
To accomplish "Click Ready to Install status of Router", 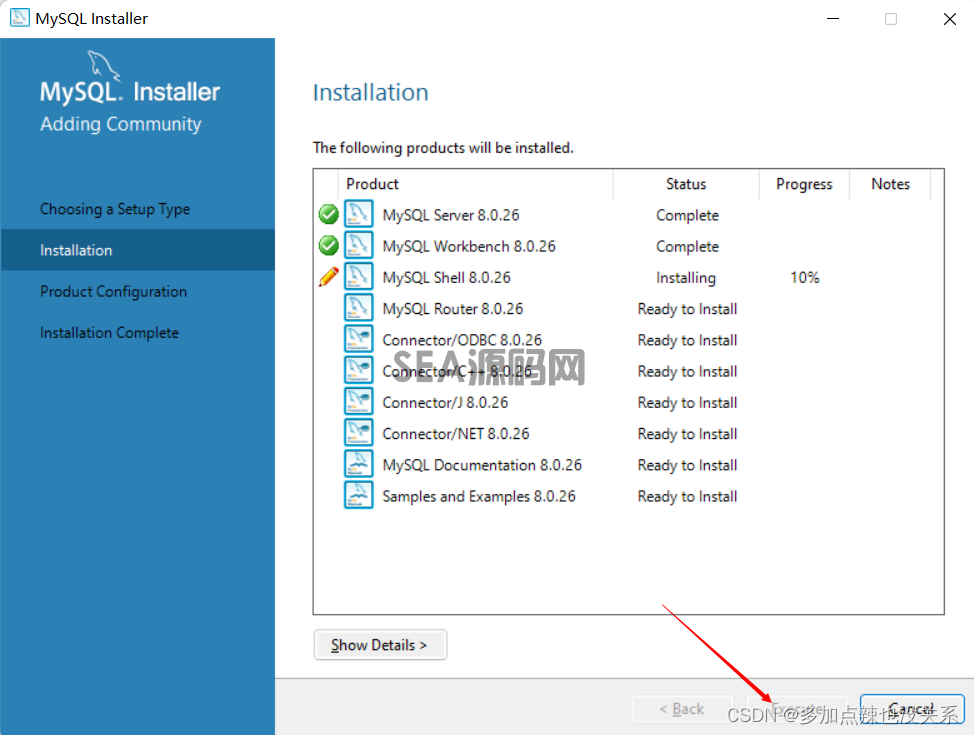I will (687, 309).
